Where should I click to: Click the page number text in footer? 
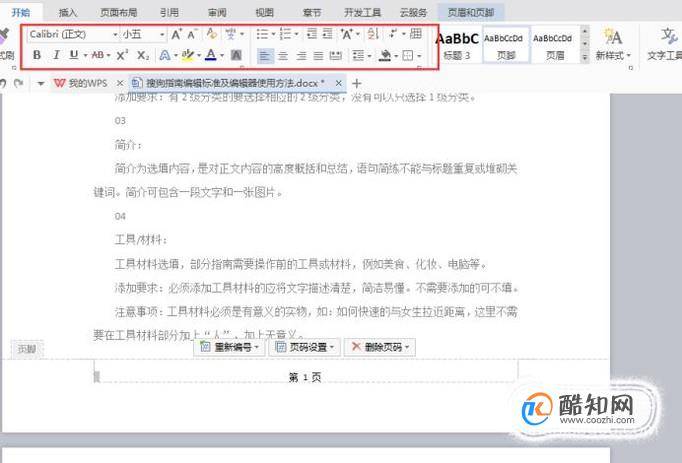pyautogui.click(x=305, y=377)
